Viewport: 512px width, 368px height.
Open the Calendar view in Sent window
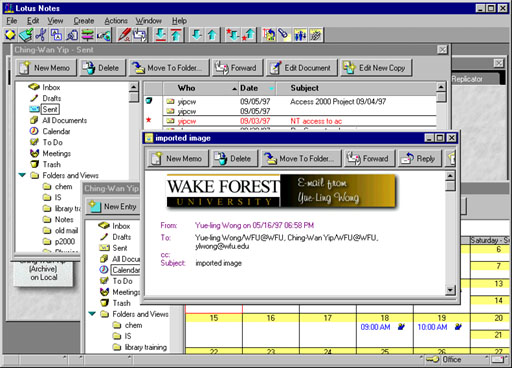coord(56,131)
